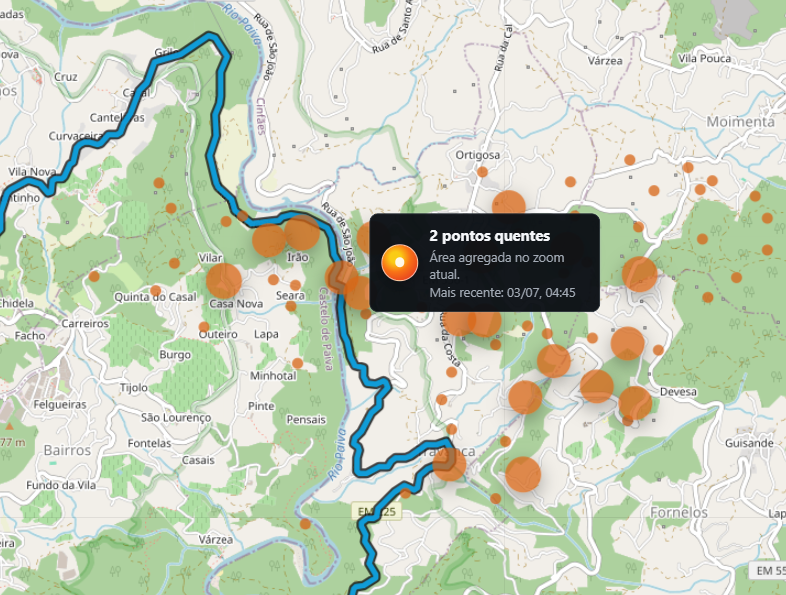Image resolution: width=786 pixels, height=595 pixels.
Task: Click the glowing hotspot icon in the tooltip
Action: (400, 262)
